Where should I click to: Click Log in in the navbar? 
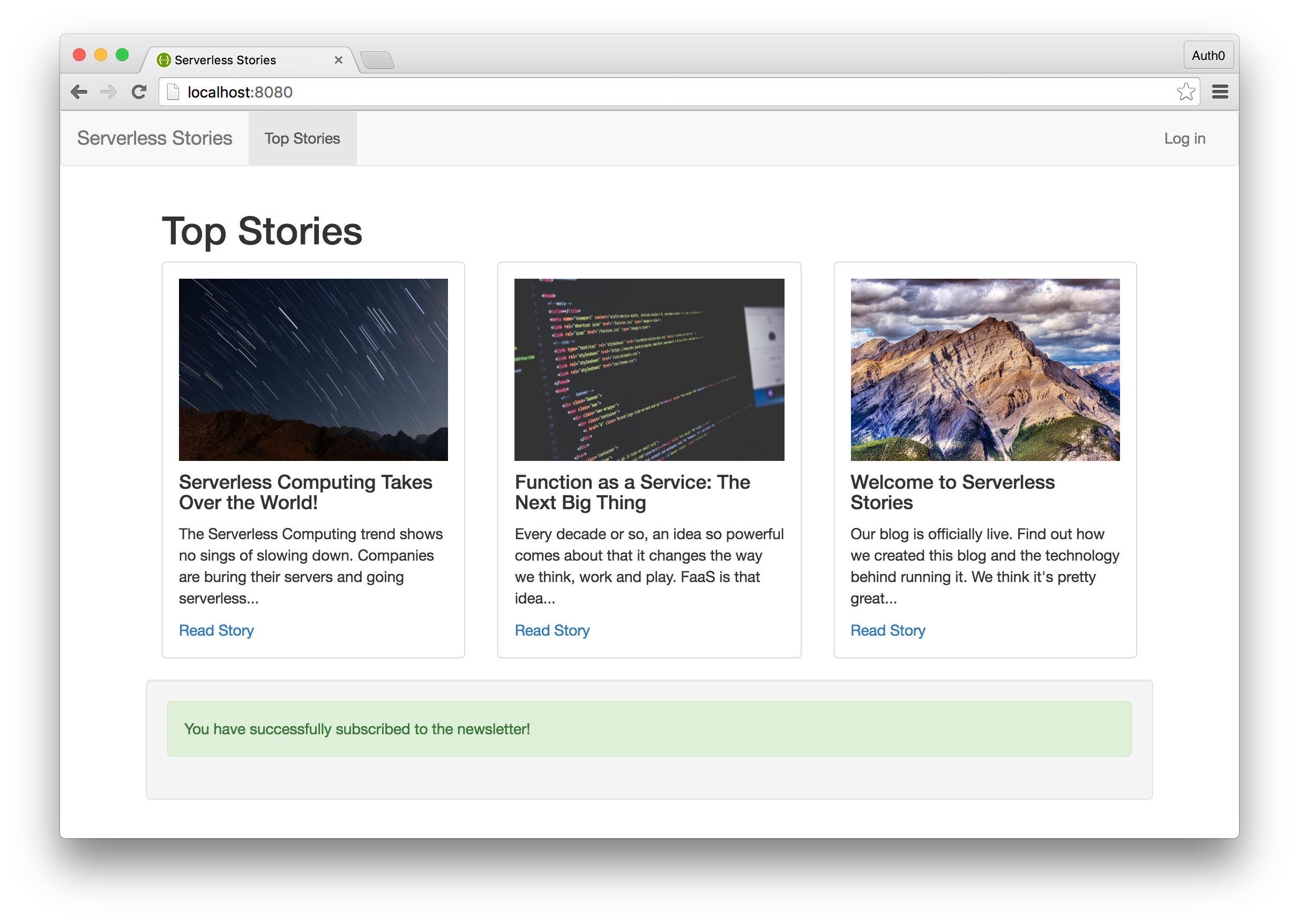(1184, 138)
